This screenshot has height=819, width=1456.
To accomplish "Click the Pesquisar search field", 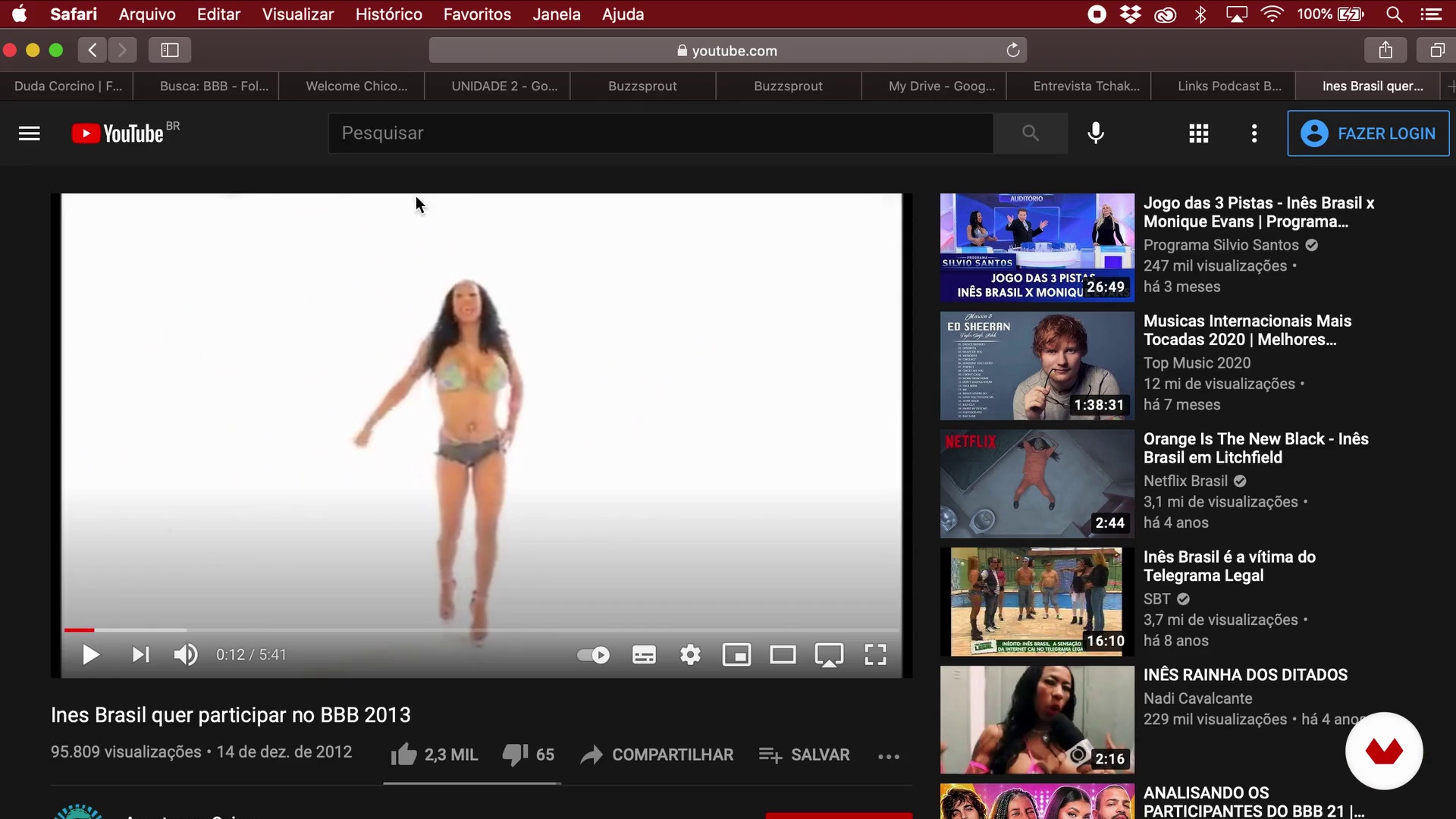I will click(661, 133).
